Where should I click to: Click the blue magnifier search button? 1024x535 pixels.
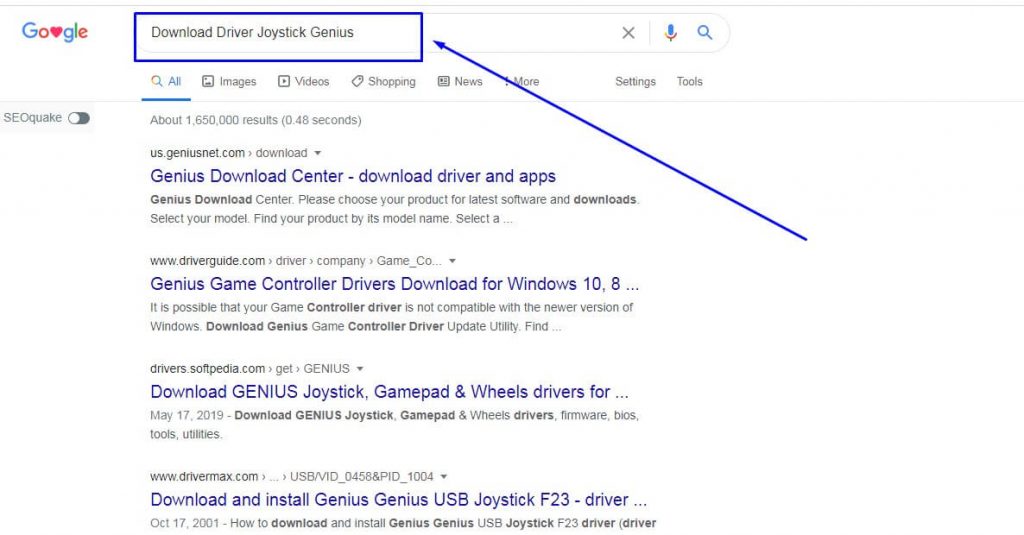click(x=704, y=32)
